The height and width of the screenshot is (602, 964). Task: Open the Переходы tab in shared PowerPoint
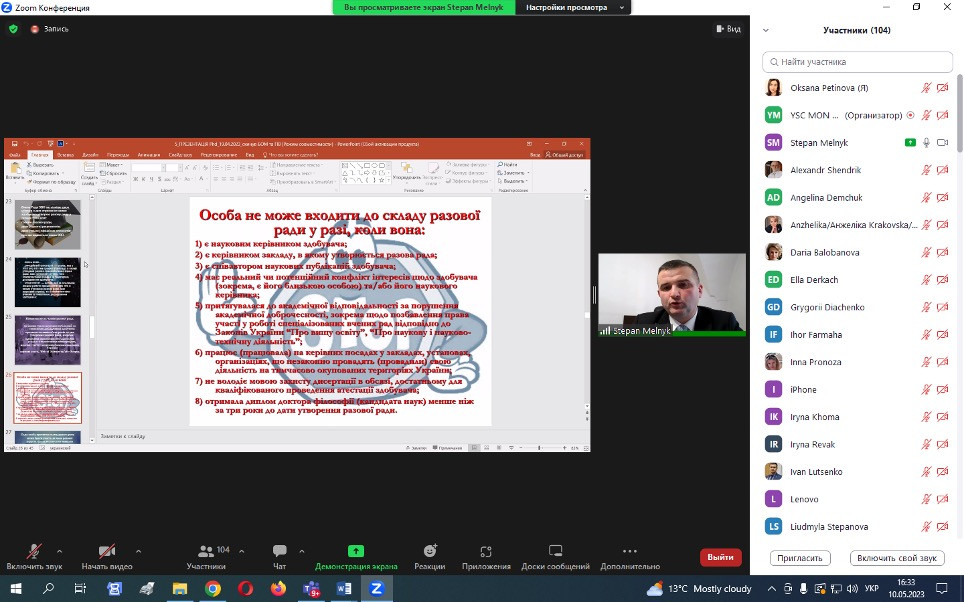(118, 155)
